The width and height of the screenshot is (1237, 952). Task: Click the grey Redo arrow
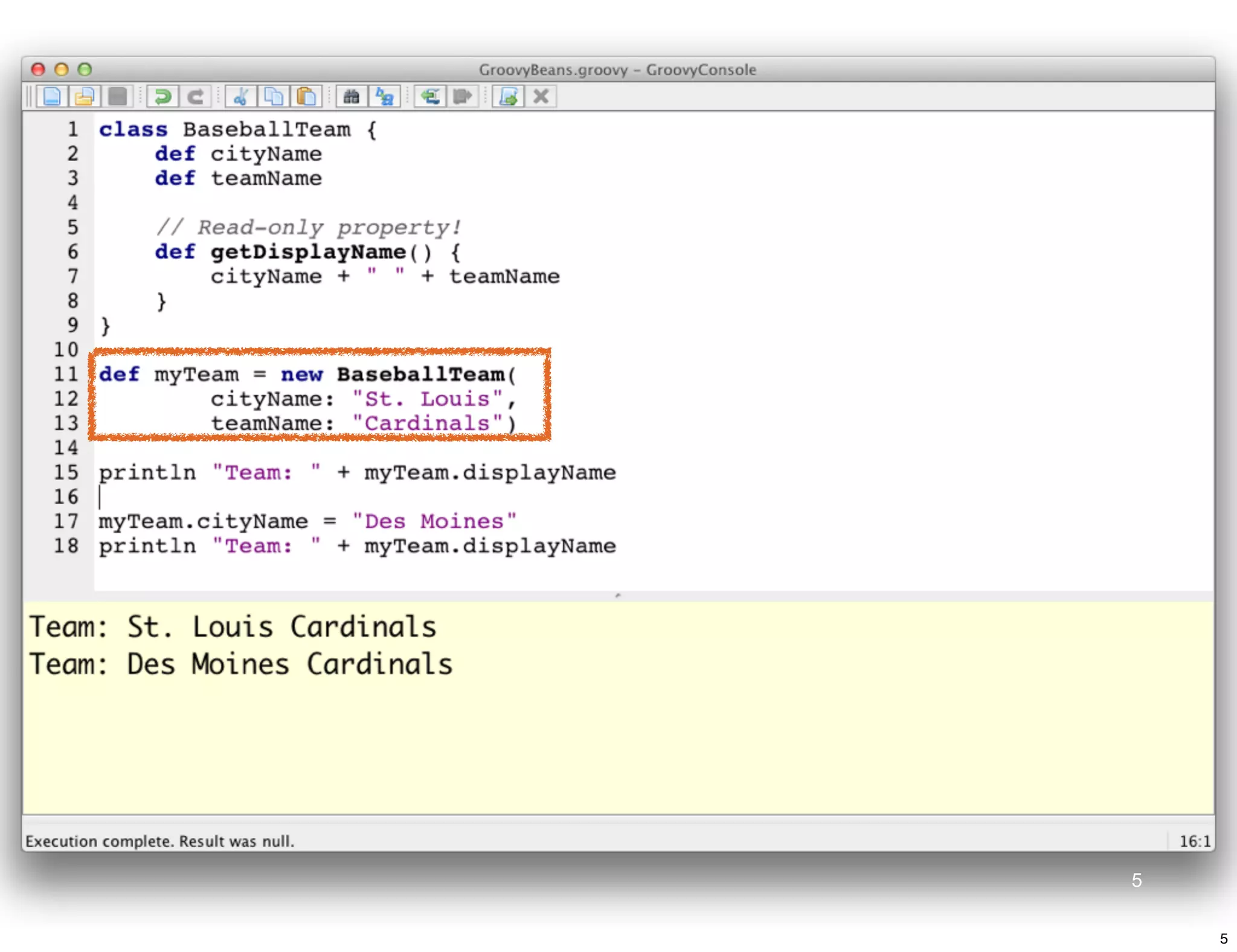pos(195,97)
